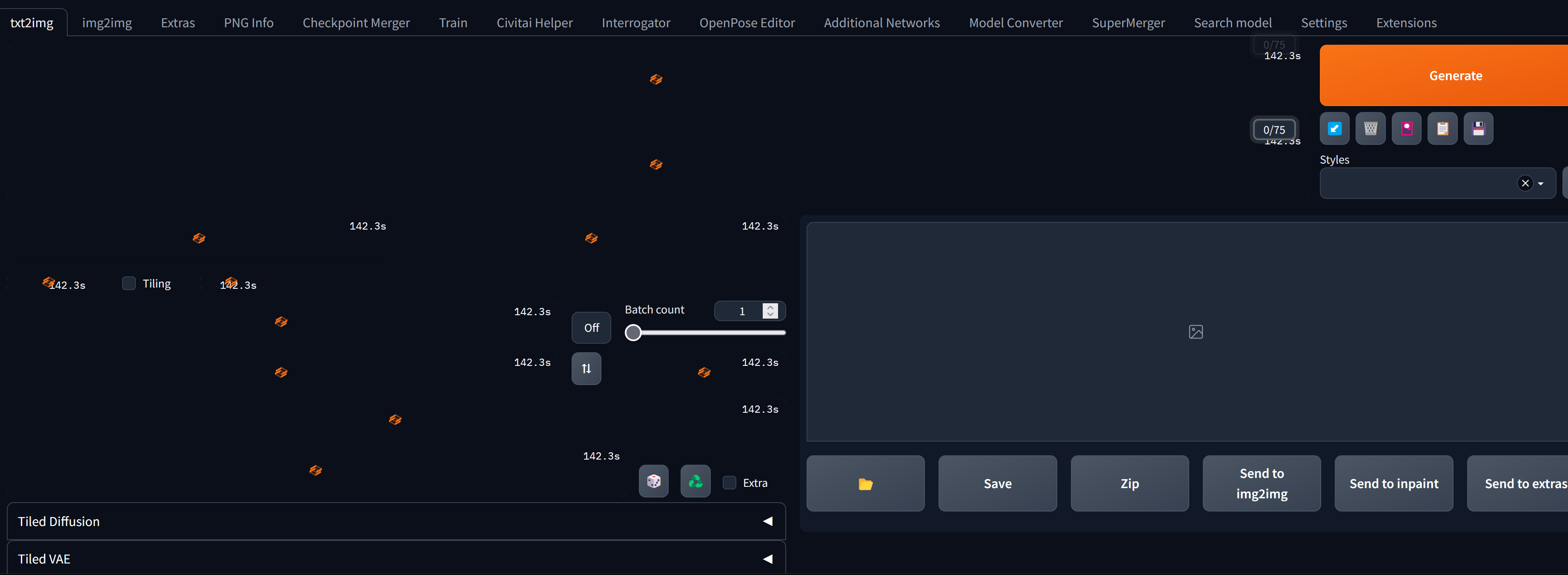
Task: Click the dice random seed icon
Action: 653,481
